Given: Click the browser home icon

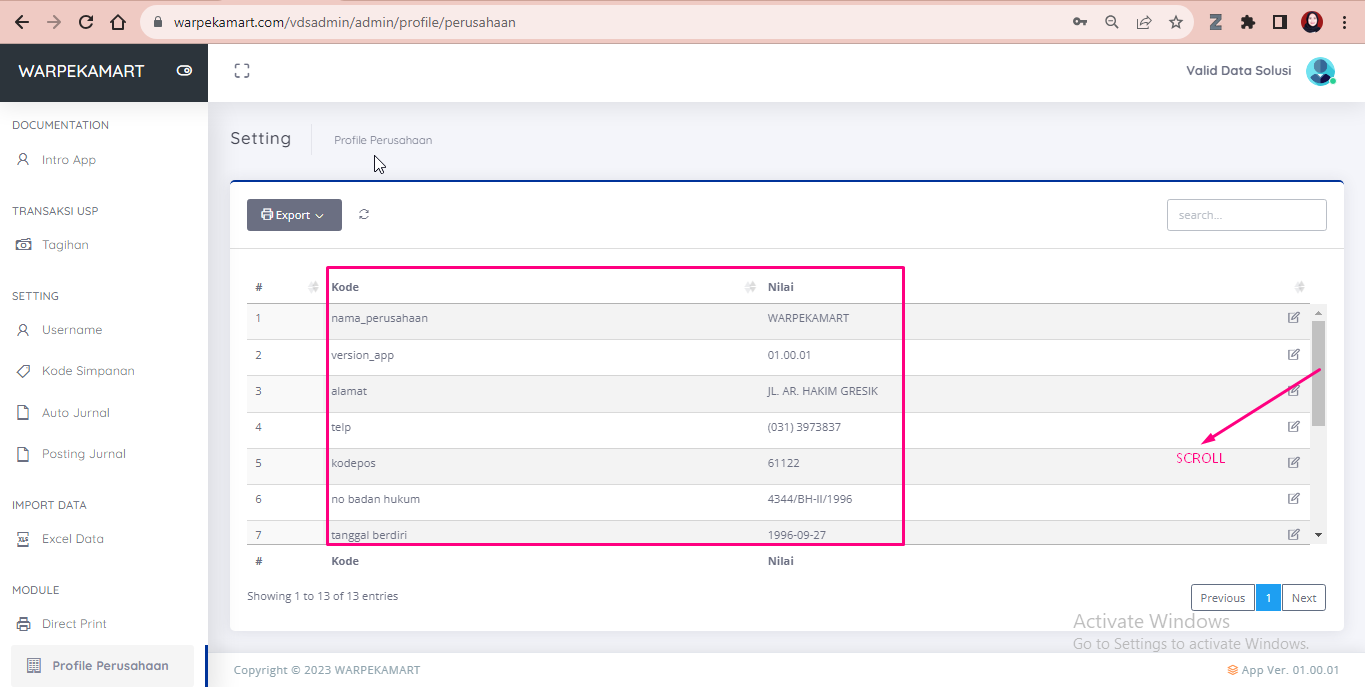Looking at the screenshot, I should click(118, 22).
